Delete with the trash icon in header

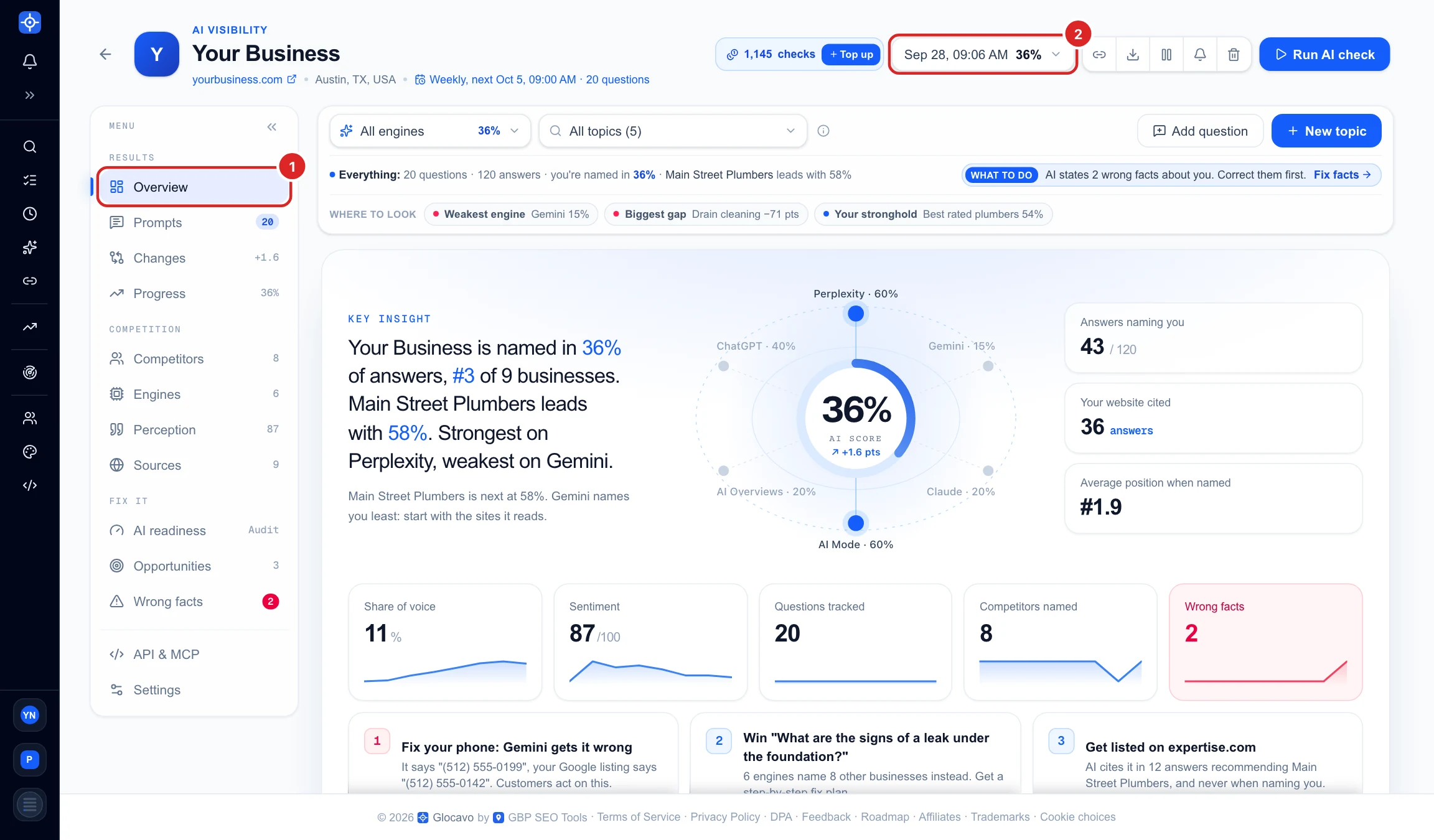[x=1234, y=55]
